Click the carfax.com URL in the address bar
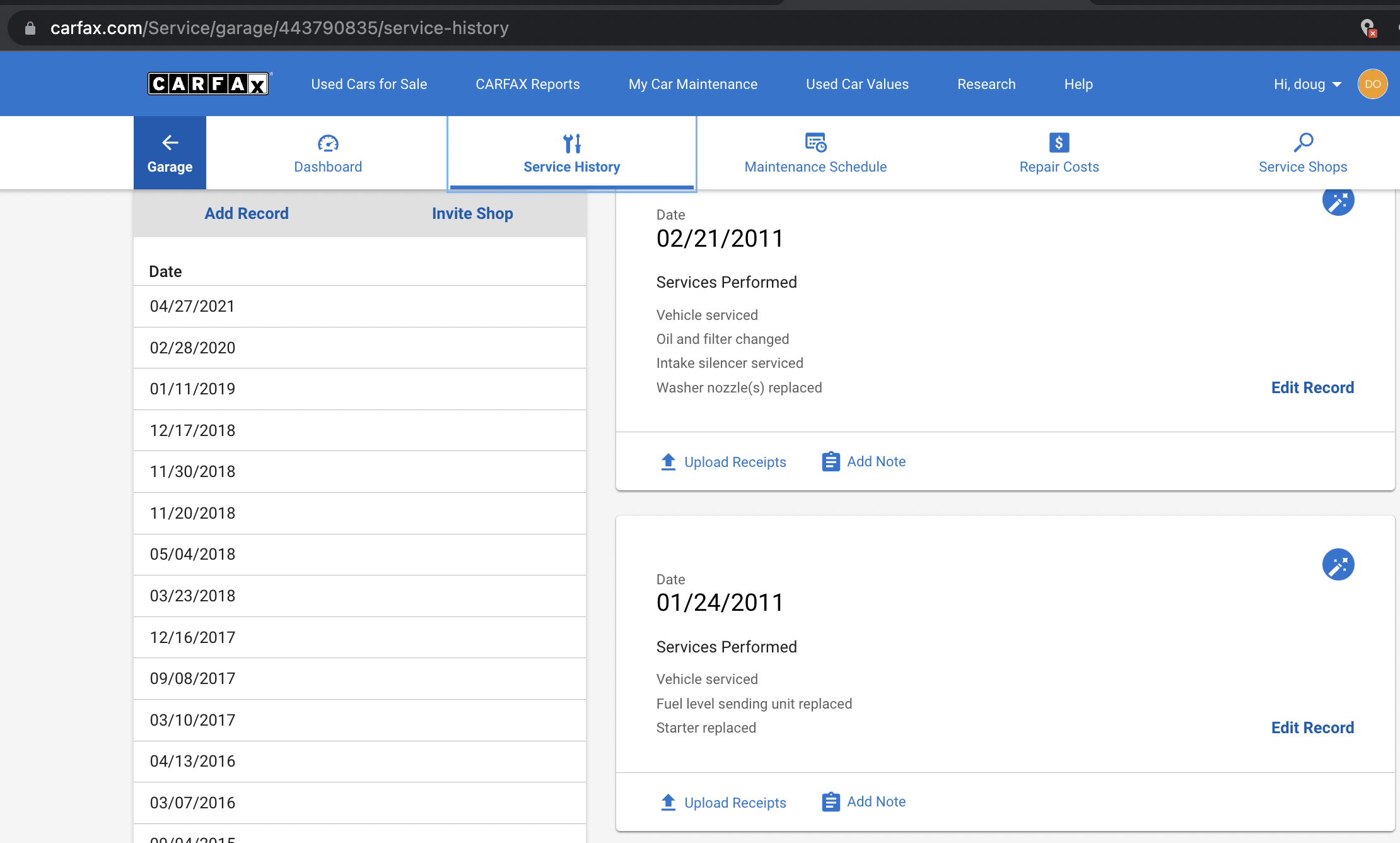The height and width of the screenshot is (843, 1400). 279,28
